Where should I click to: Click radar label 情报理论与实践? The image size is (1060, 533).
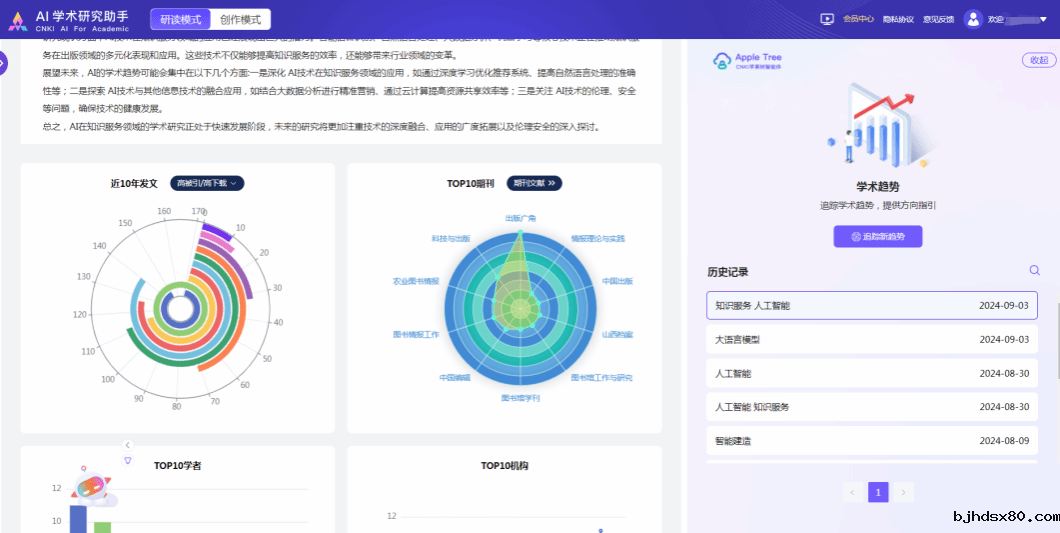(x=598, y=239)
